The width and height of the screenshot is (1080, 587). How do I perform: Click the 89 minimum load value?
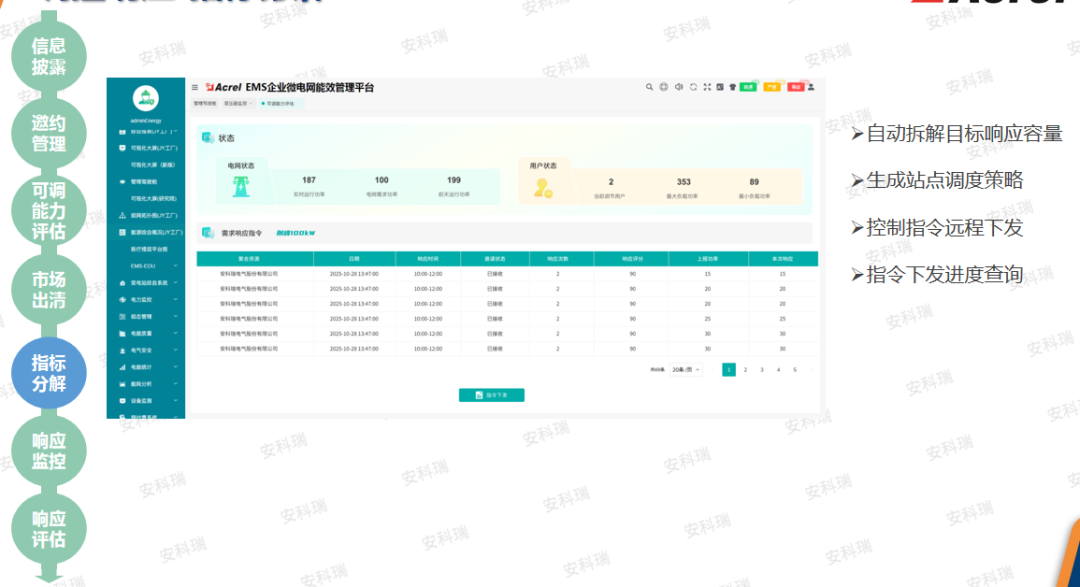click(x=754, y=182)
